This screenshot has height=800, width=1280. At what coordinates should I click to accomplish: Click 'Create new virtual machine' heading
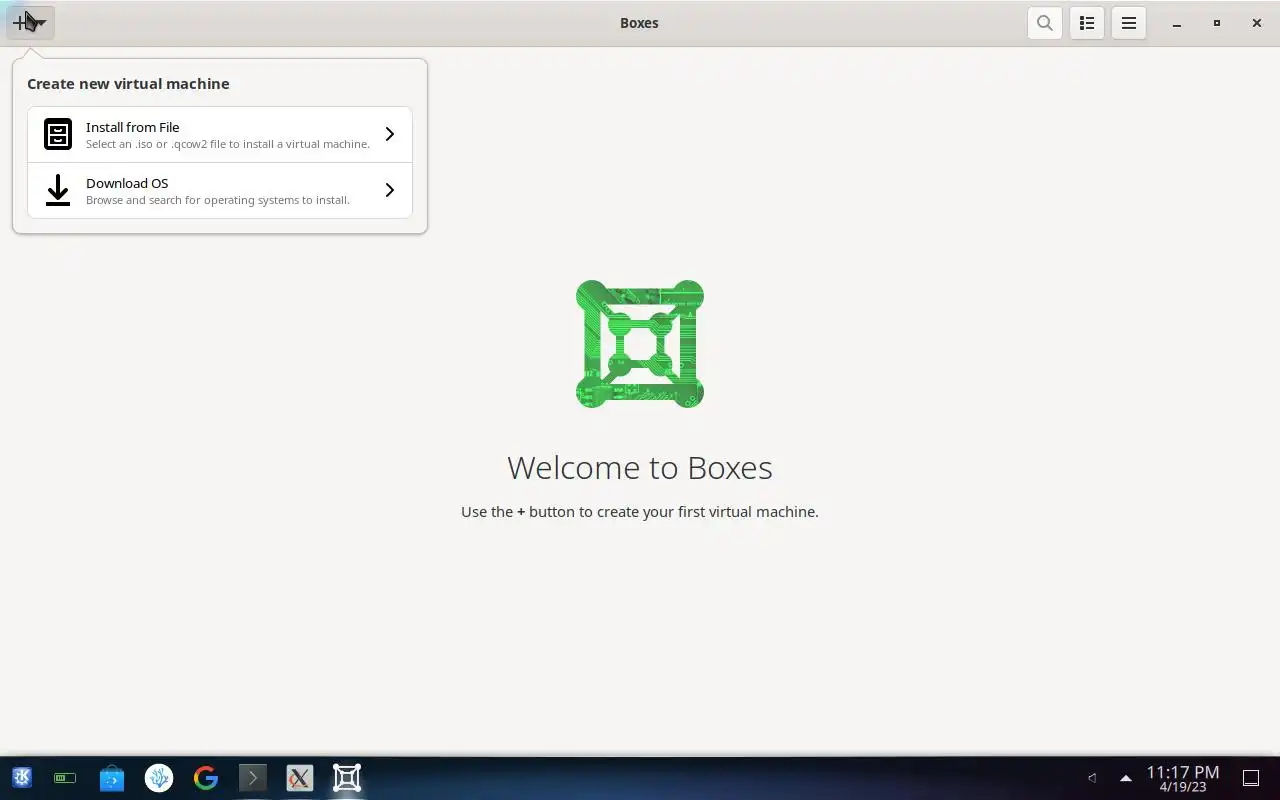tap(128, 83)
